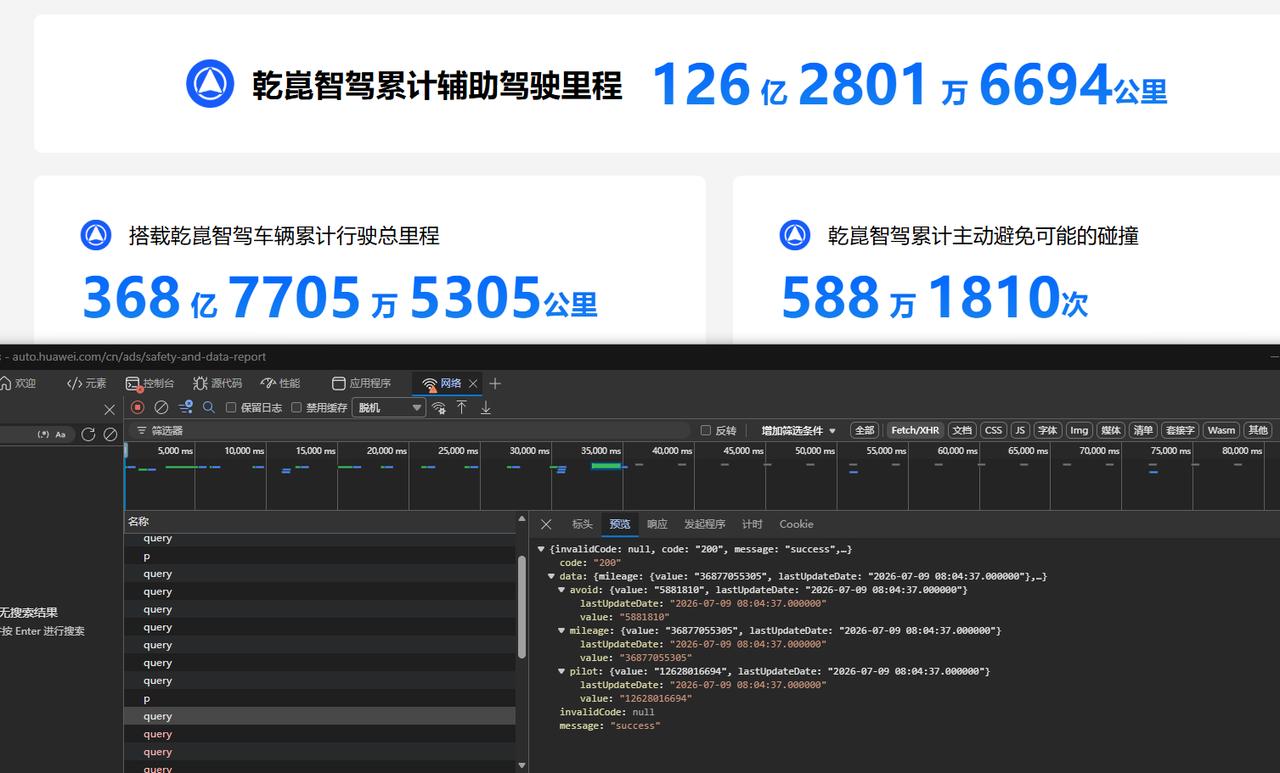Click the 名称 (Name) column header
1280x773 pixels.
pyautogui.click(x=320, y=521)
